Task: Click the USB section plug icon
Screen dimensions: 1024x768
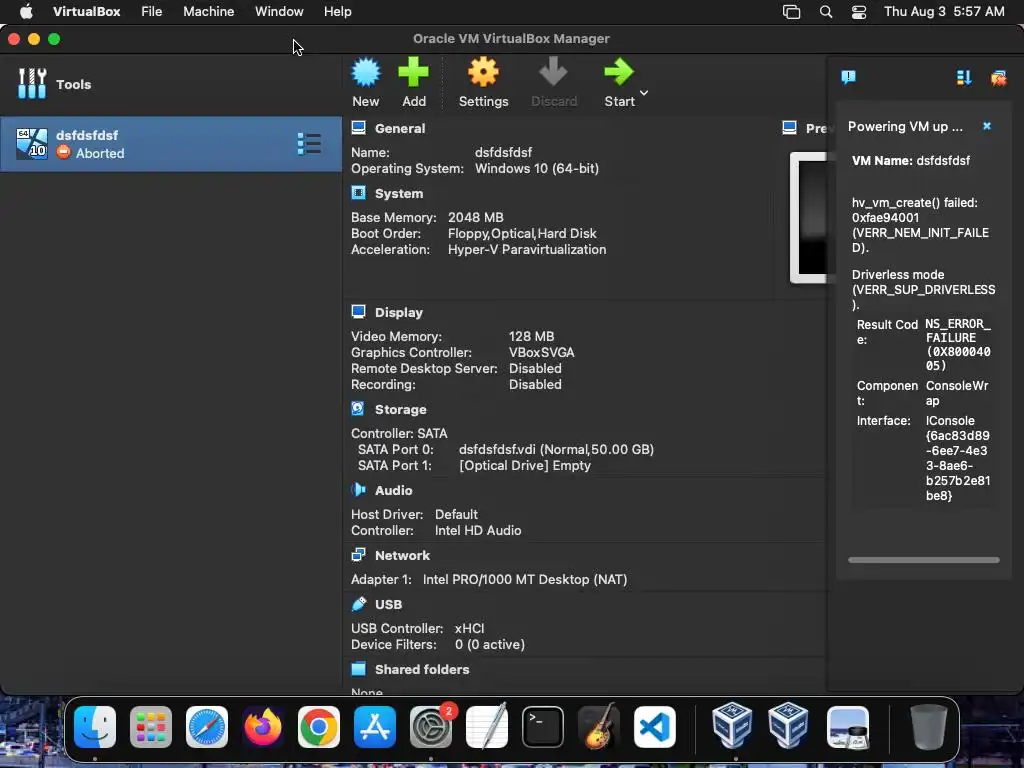Action: coord(359,604)
